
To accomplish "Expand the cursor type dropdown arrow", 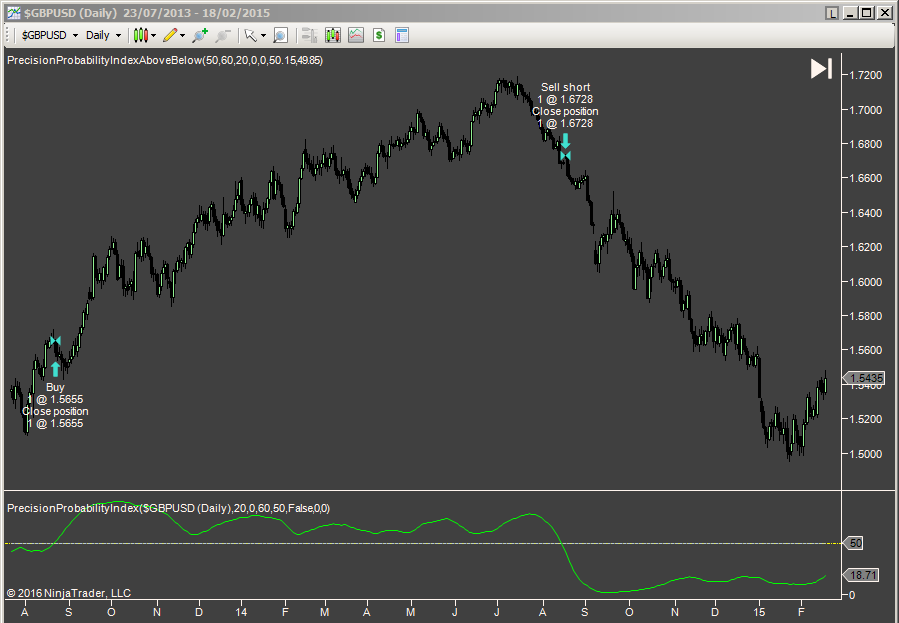I will coord(263,36).
